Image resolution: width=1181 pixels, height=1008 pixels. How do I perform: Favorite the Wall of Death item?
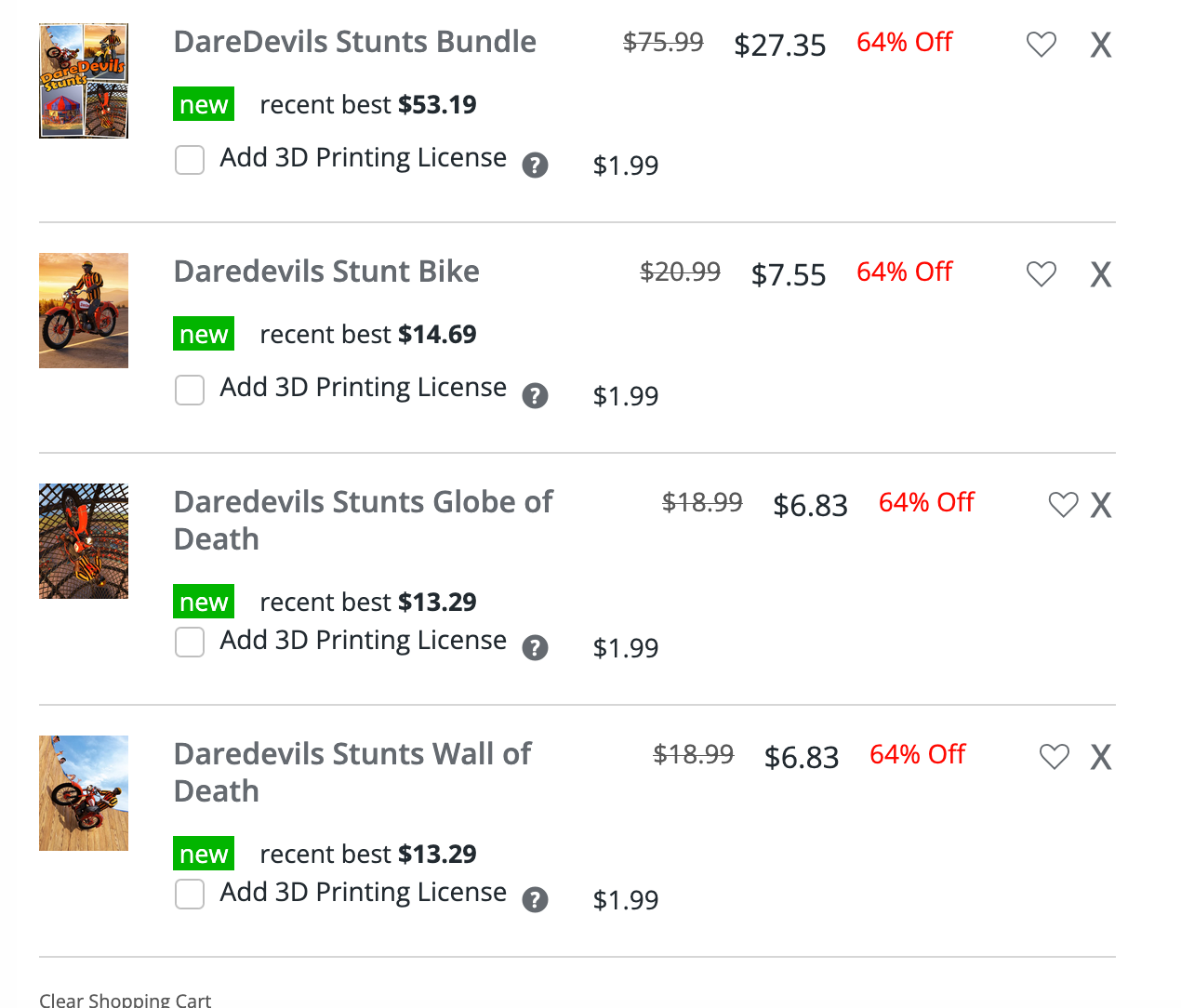pyautogui.click(x=1054, y=757)
